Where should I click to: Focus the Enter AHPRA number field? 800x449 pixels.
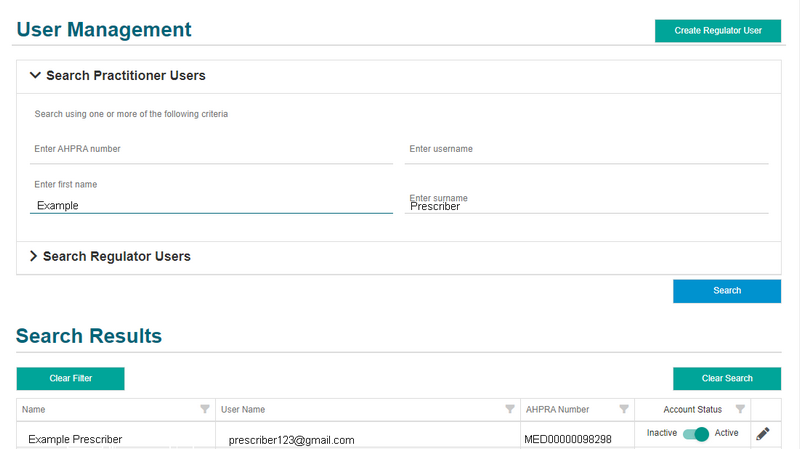click(x=211, y=150)
